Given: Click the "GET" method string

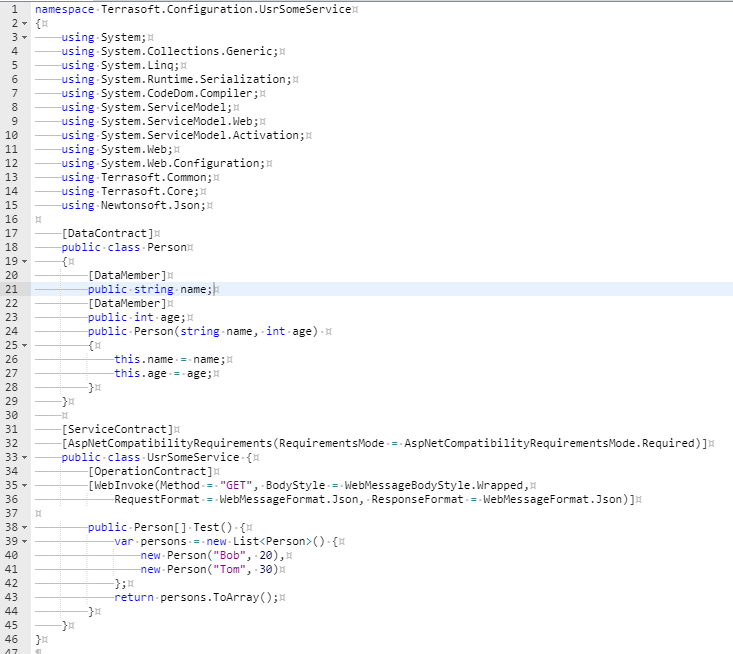Looking at the screenshot, I should (x=236, y=485).
